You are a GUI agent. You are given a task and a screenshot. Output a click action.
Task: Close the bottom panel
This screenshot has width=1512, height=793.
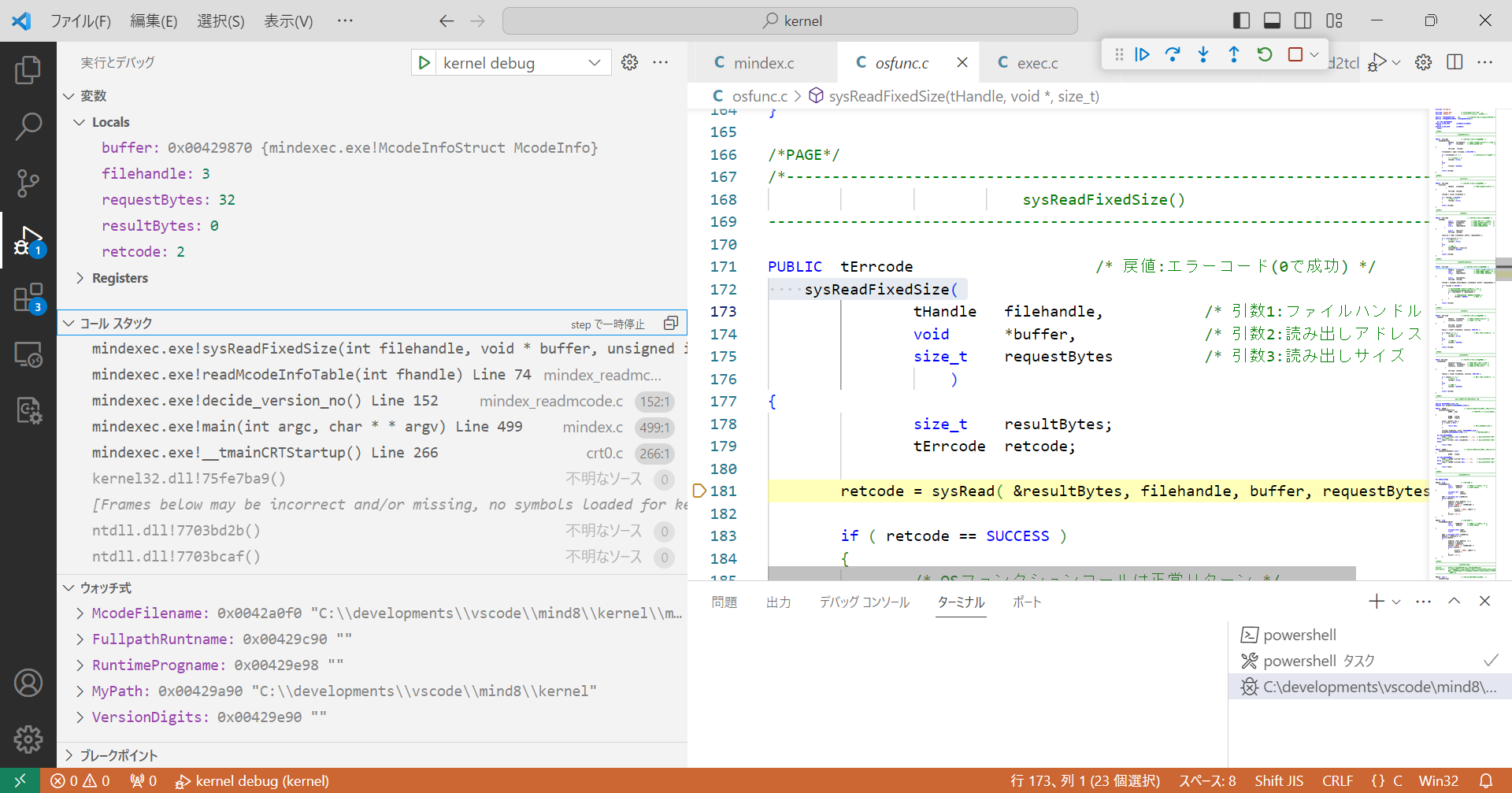(1484, 602)
